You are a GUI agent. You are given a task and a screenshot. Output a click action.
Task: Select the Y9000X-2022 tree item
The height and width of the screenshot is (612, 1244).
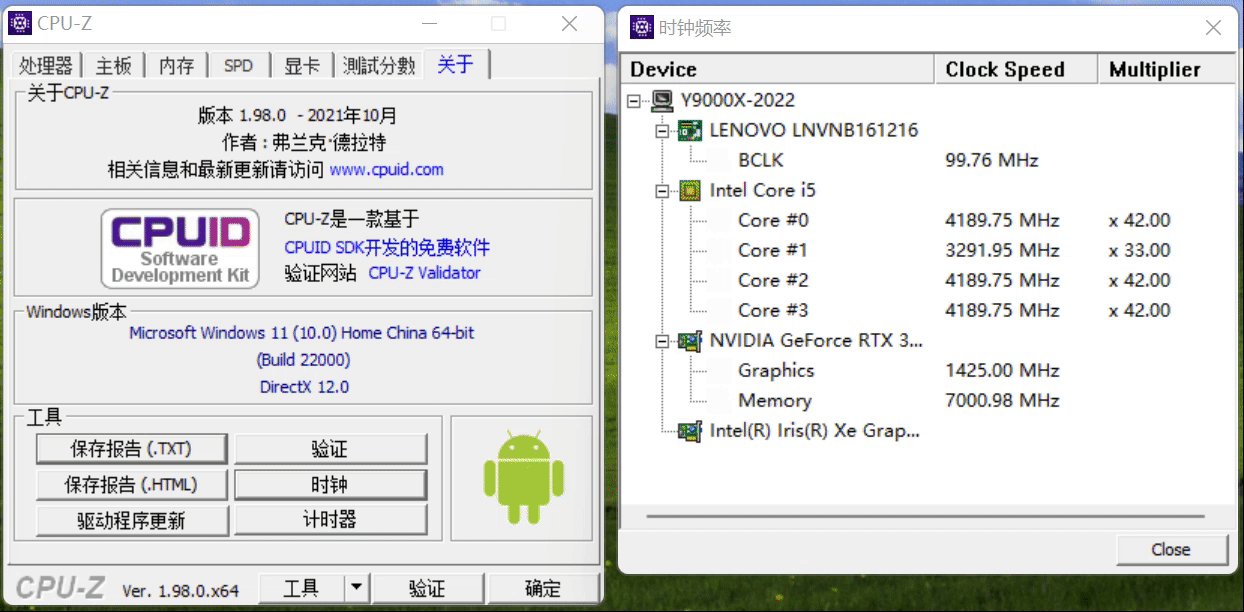coord(738,100)
